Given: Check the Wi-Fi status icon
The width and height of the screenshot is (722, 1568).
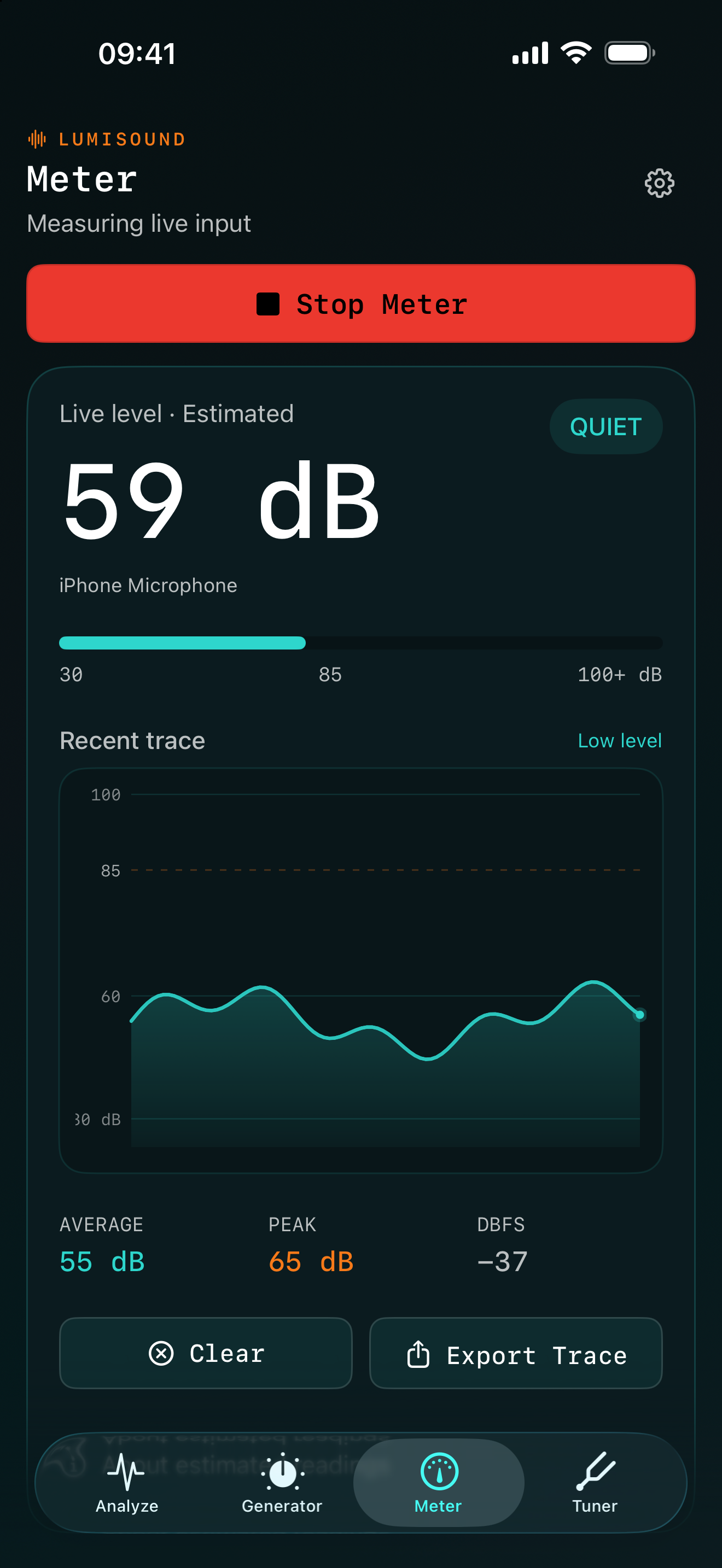Looking at the screenshot, I should [577, 53].
